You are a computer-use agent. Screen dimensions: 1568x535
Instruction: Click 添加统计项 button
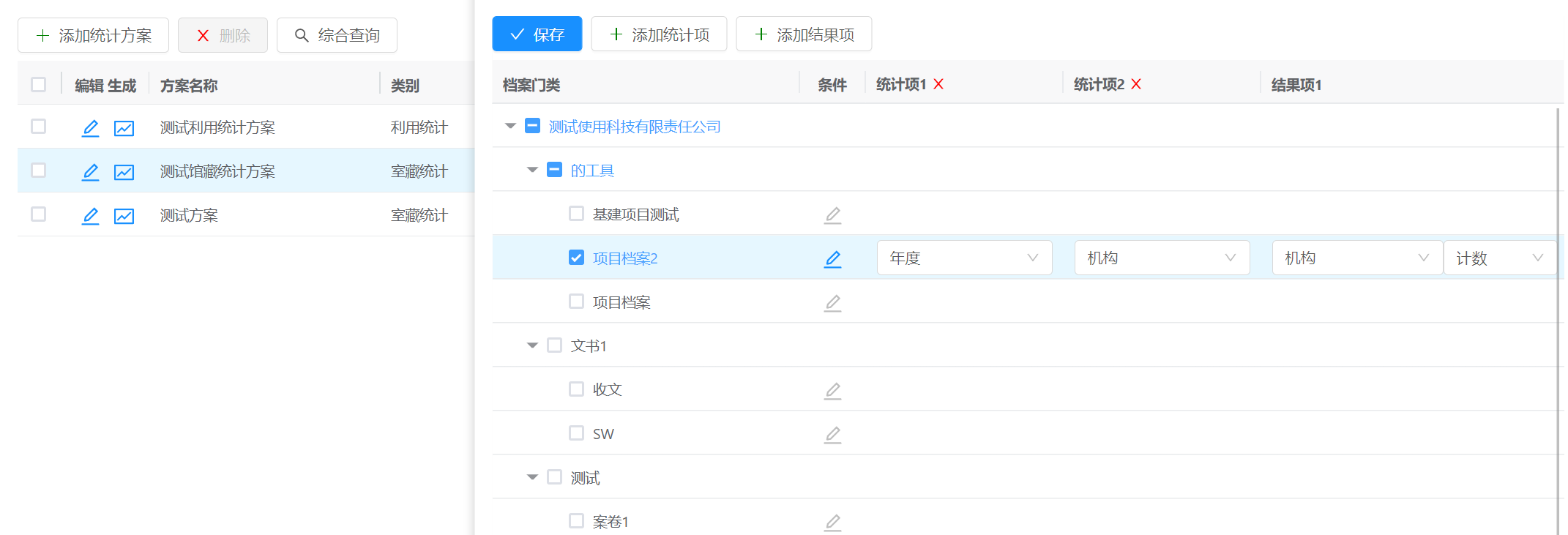tap(659, 34)
